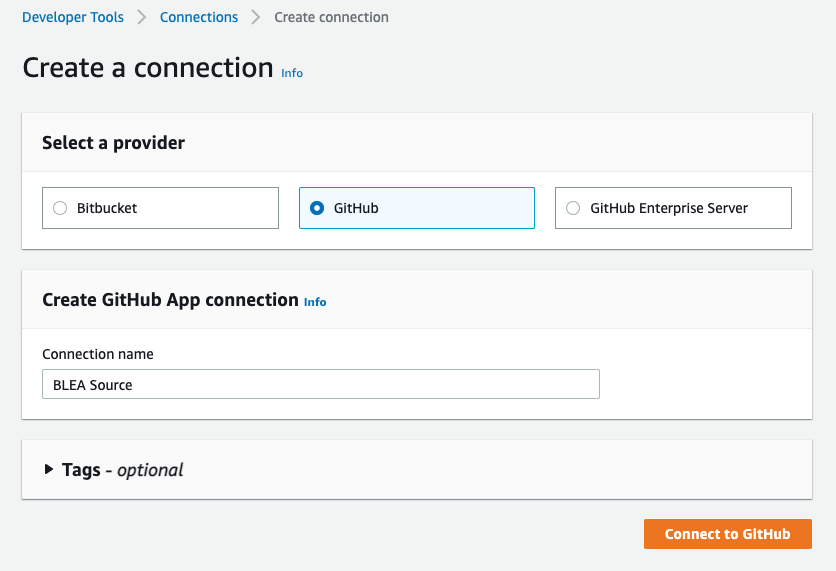
Task: Click the highlighted GitHub provider tile label
Action: [356, 208]
